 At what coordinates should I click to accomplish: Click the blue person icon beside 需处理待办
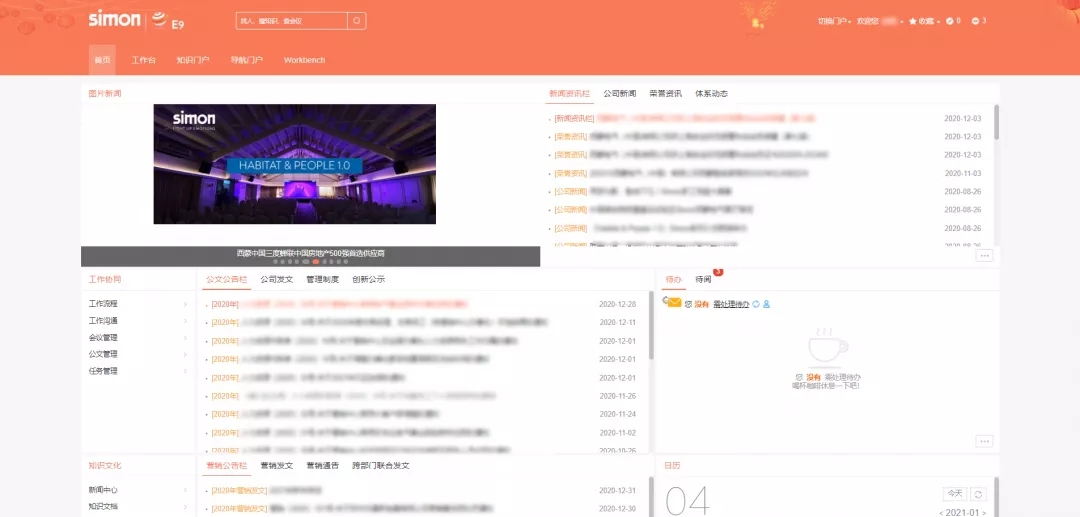[x=766, y=304]
